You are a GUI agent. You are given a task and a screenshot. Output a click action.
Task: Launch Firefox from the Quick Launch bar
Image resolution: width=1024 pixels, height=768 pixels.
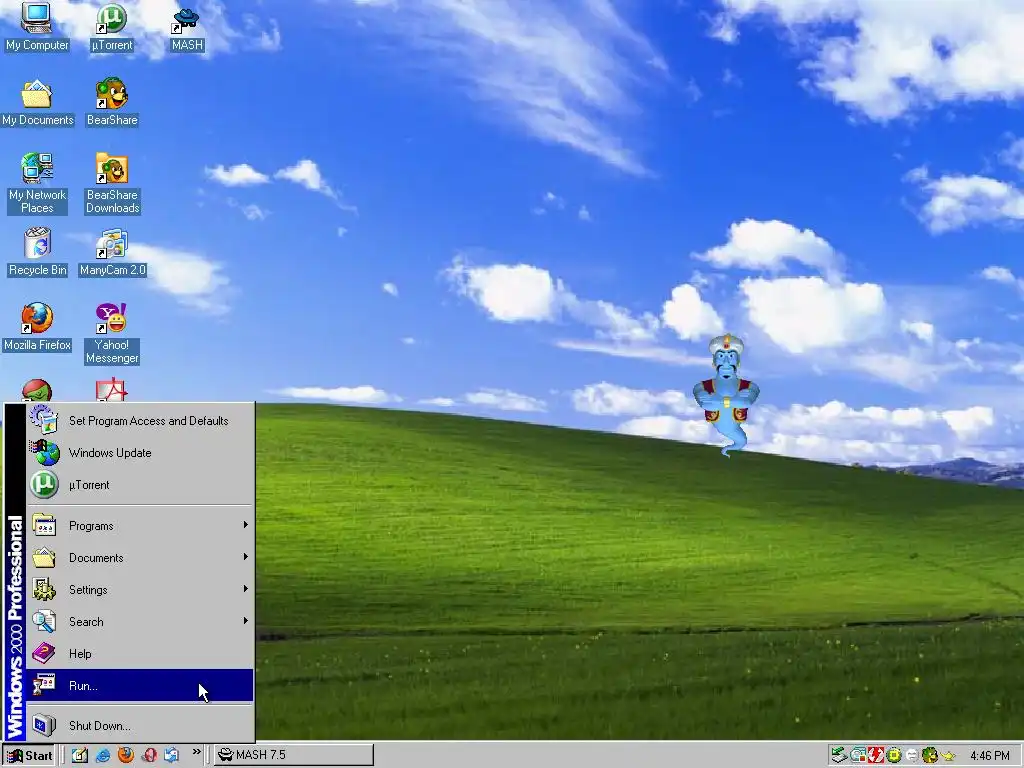coord(125,756)
